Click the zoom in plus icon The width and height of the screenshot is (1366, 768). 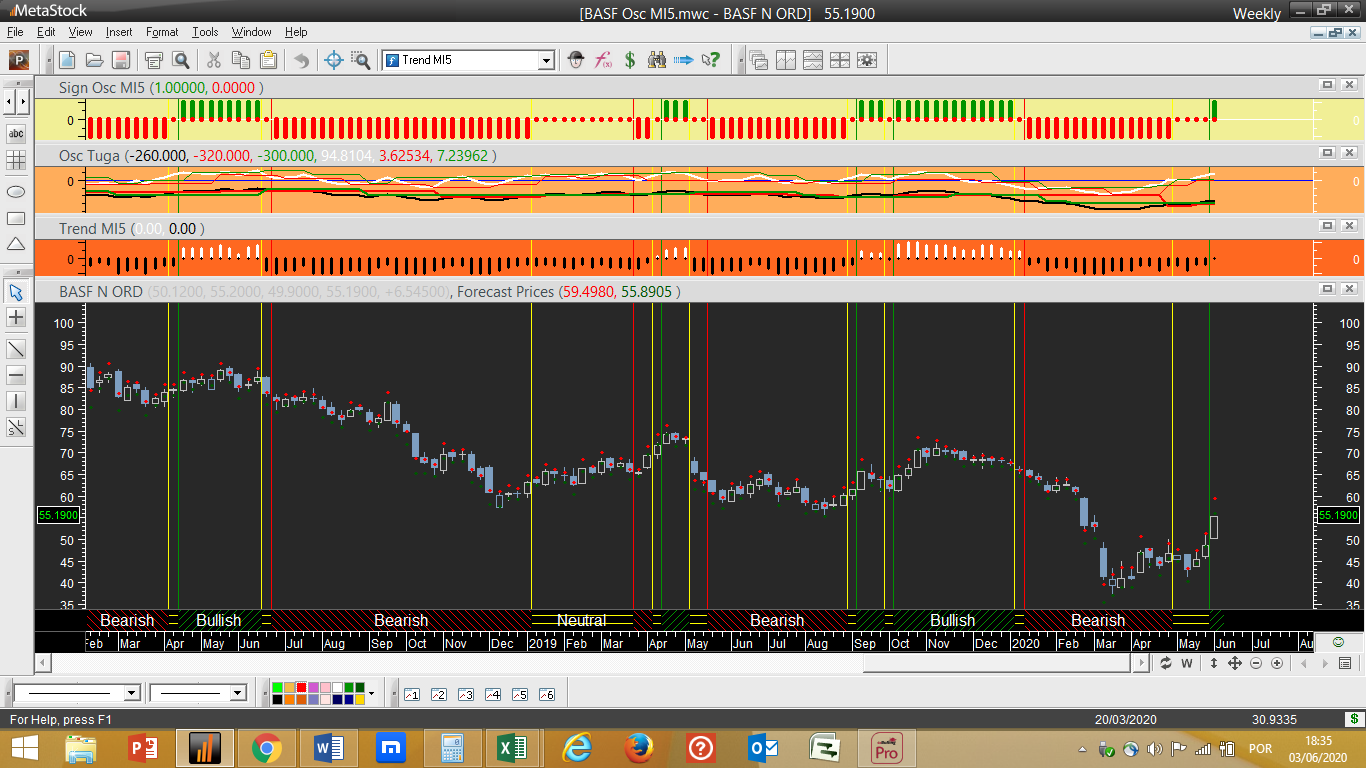1277,663
